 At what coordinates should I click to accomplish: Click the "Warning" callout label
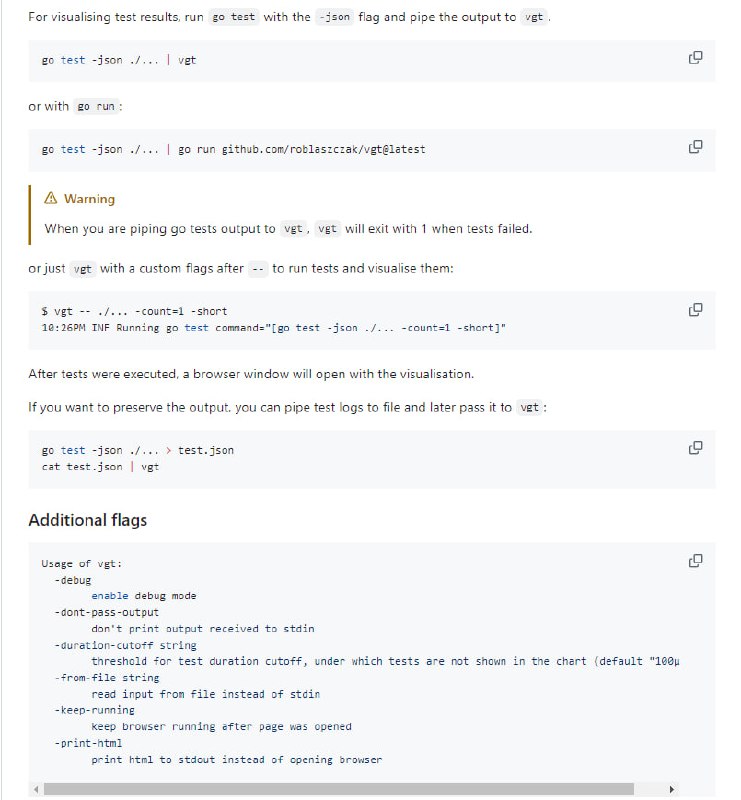[89, 199]
